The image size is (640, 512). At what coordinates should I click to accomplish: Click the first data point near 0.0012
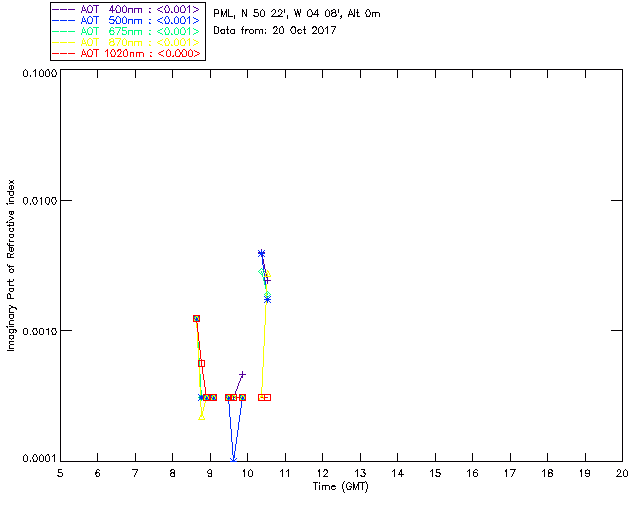click(x=196, y=318)
